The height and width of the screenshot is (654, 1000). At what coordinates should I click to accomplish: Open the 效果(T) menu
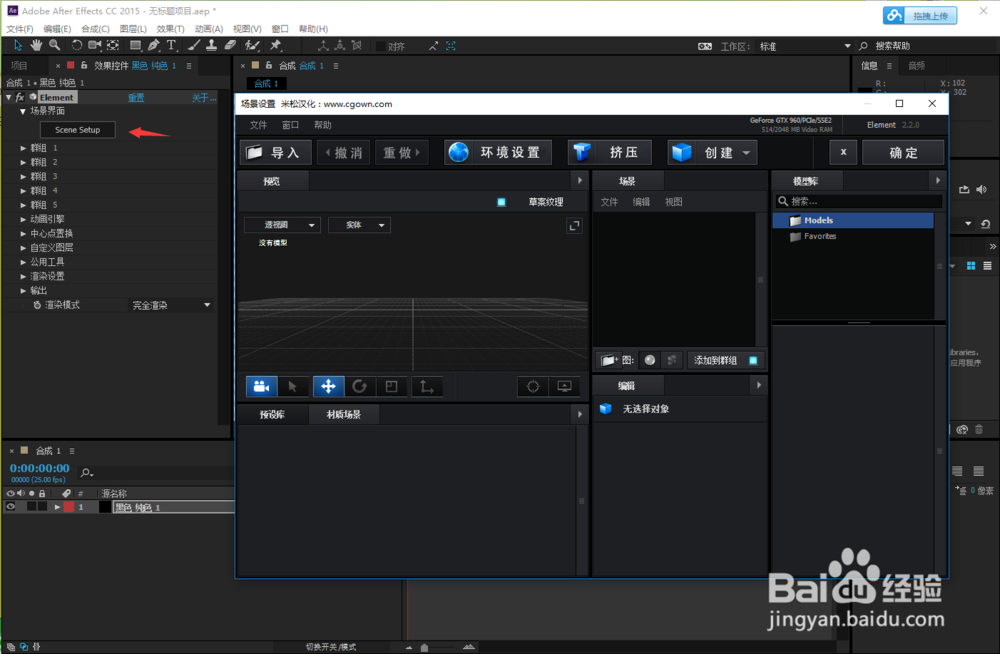[x=170, y=29]
